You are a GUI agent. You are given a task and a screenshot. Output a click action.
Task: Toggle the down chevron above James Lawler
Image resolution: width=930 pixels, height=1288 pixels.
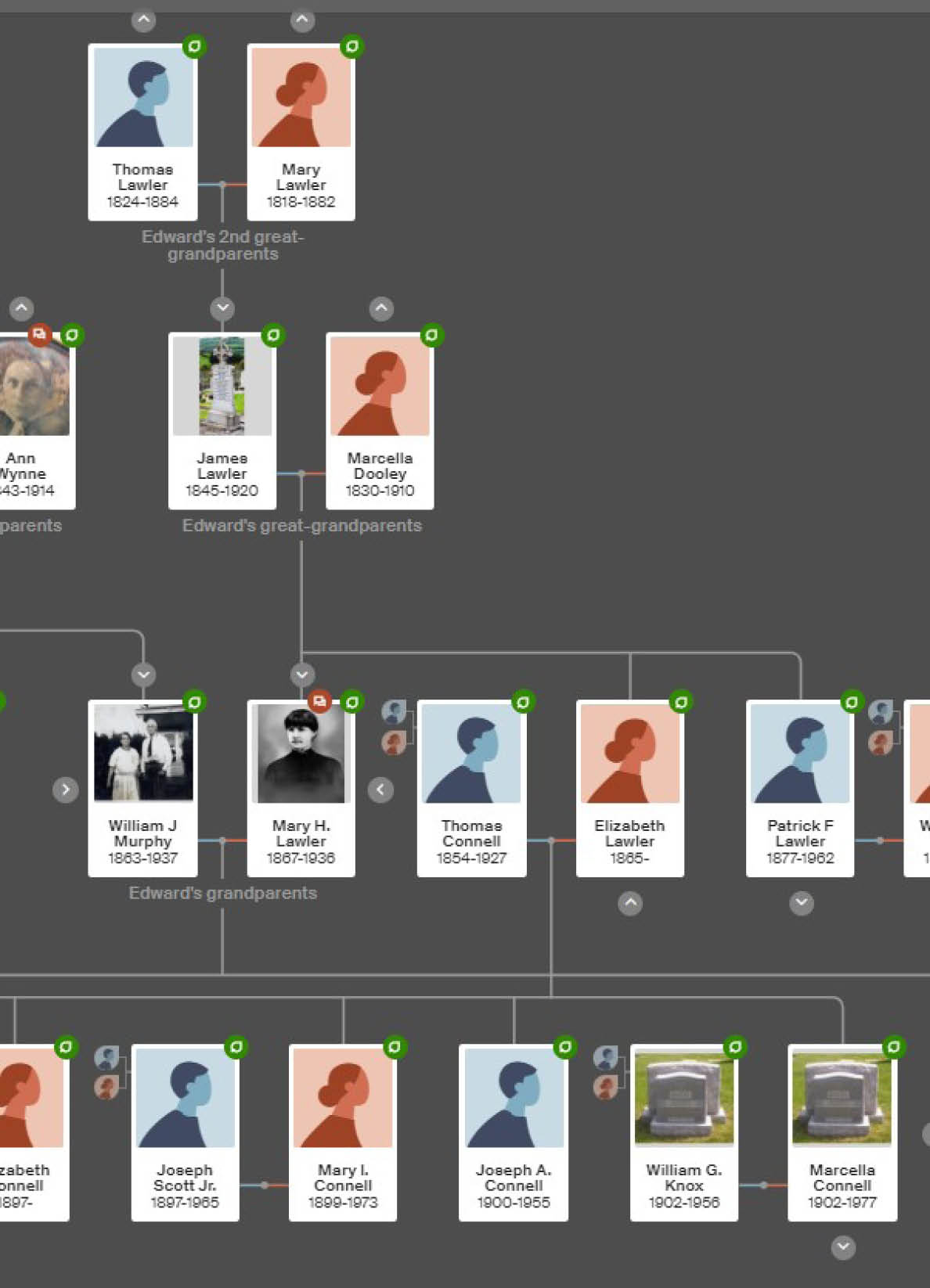[222, 308]
